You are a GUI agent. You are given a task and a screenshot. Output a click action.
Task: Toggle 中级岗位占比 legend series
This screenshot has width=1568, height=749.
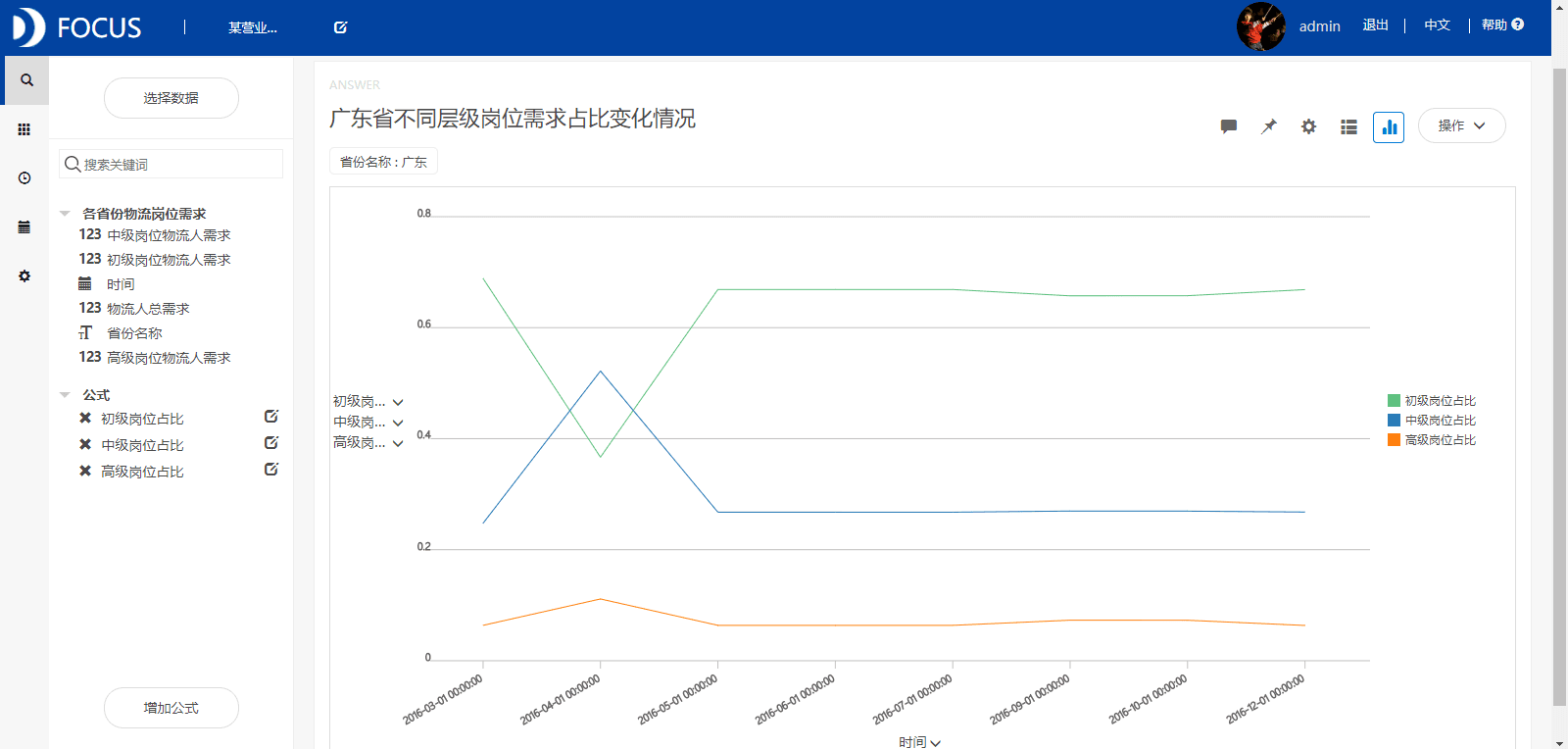pos(1432,420)
